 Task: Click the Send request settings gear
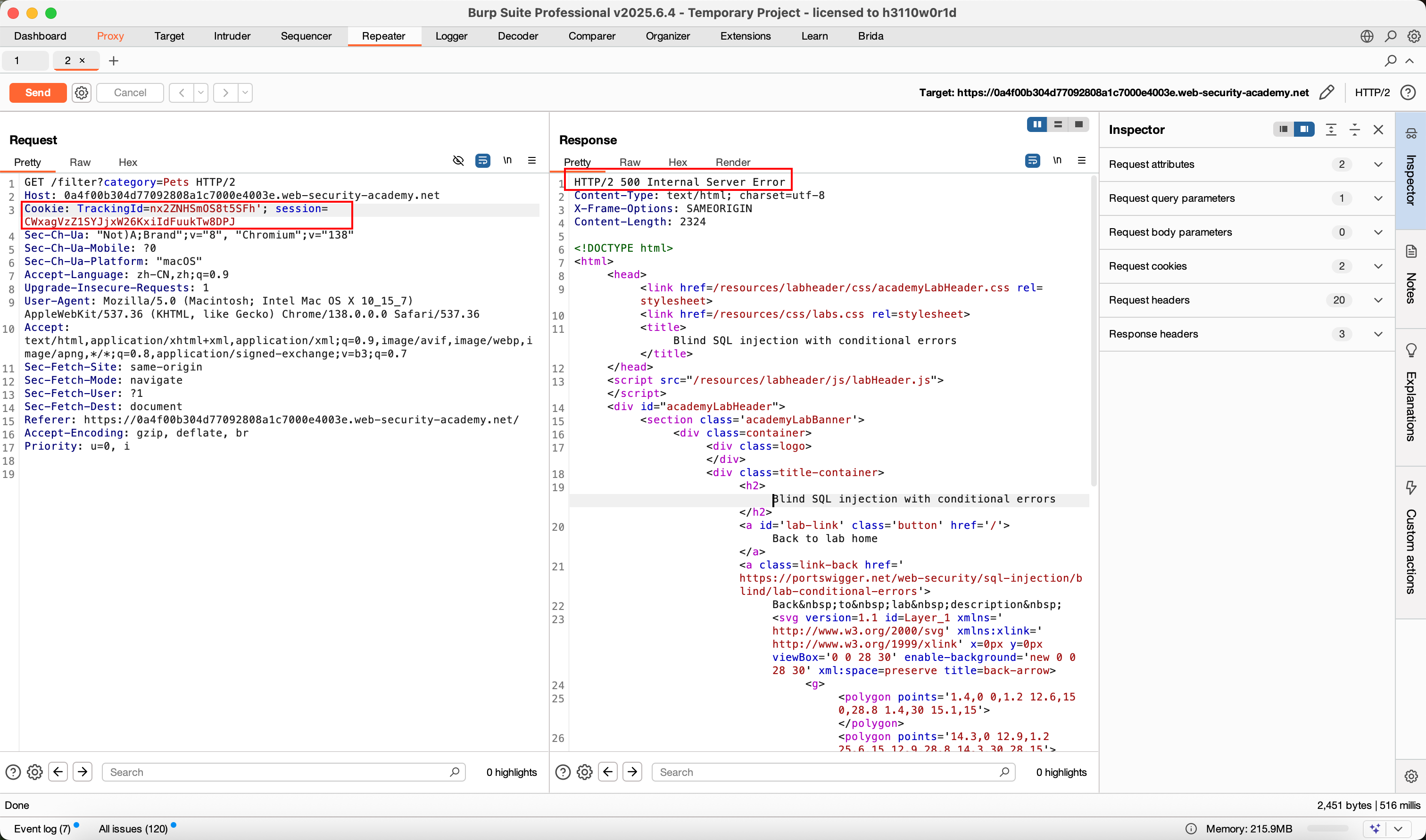point(82,92)
